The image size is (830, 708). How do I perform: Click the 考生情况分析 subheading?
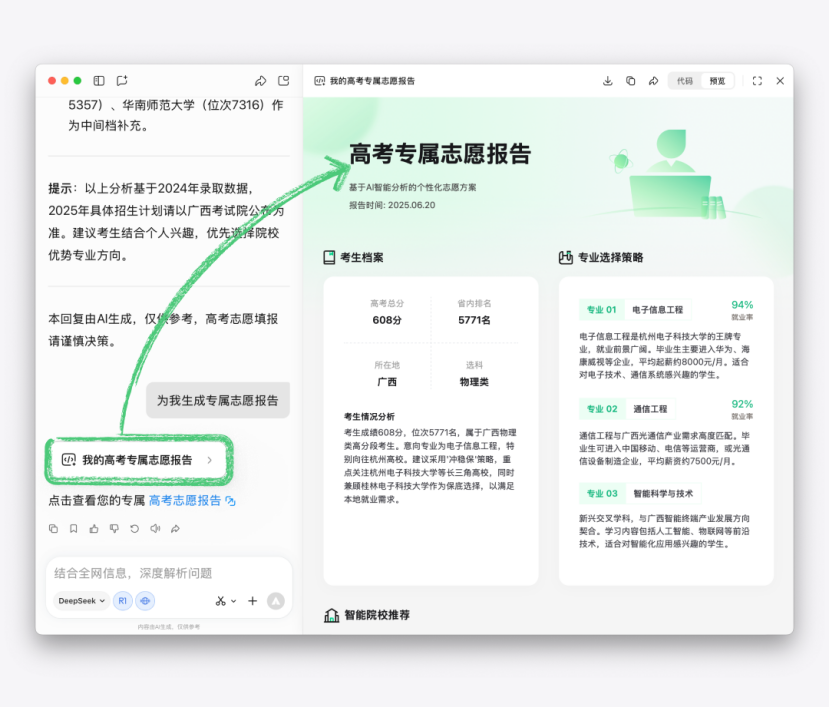click(x=369, y=416)
